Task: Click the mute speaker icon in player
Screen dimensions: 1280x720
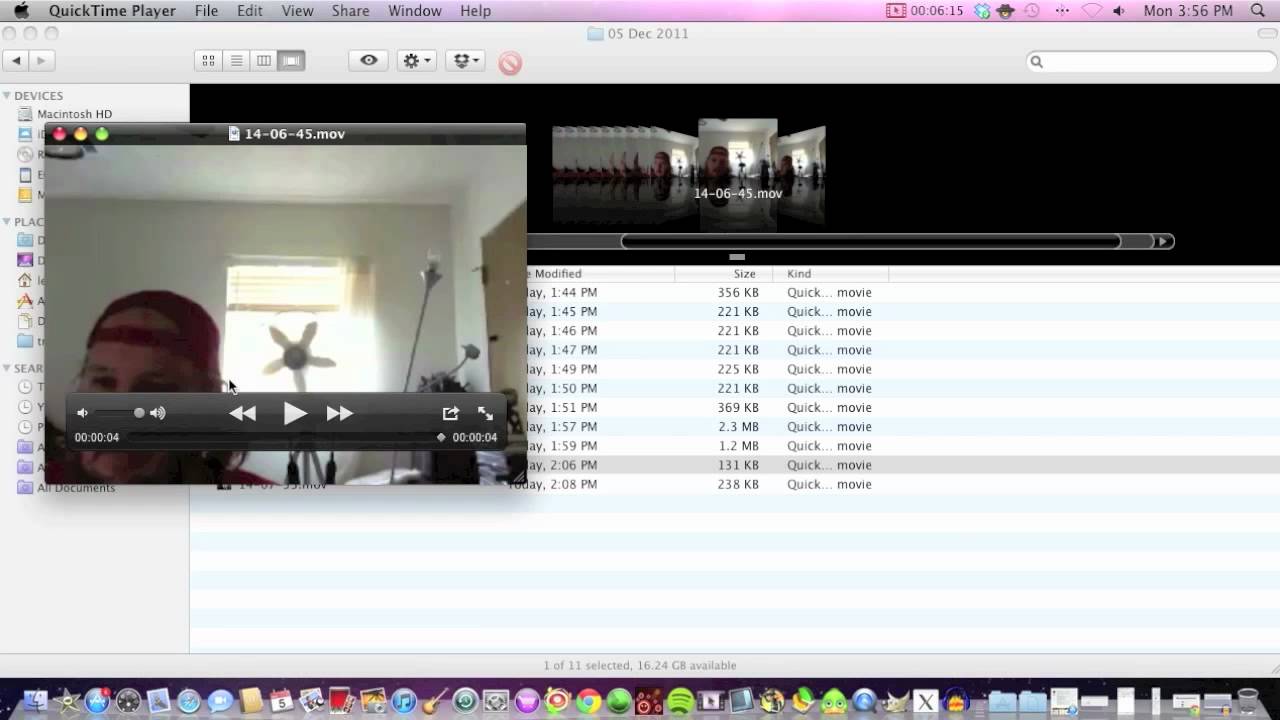Action: [82, 413]
